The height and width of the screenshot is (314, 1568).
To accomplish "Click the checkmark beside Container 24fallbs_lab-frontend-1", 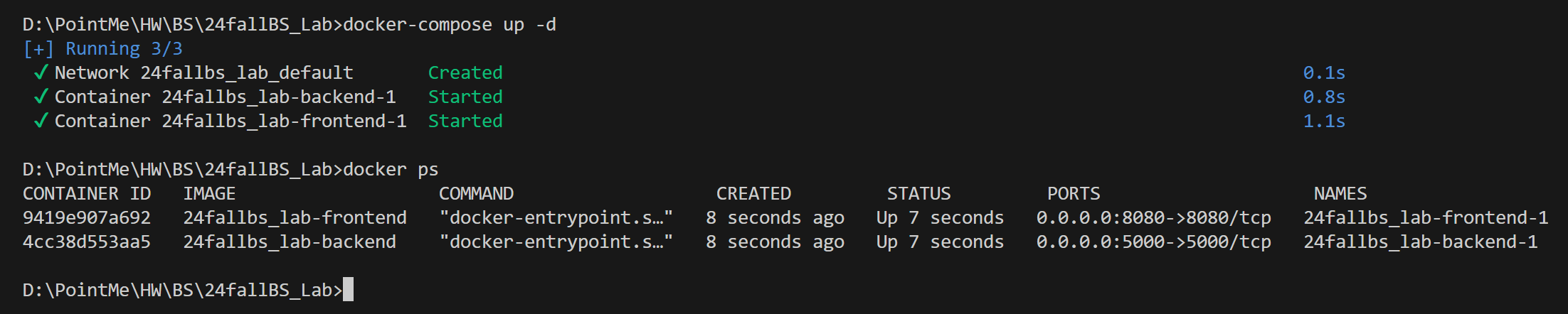I will 41,121.
